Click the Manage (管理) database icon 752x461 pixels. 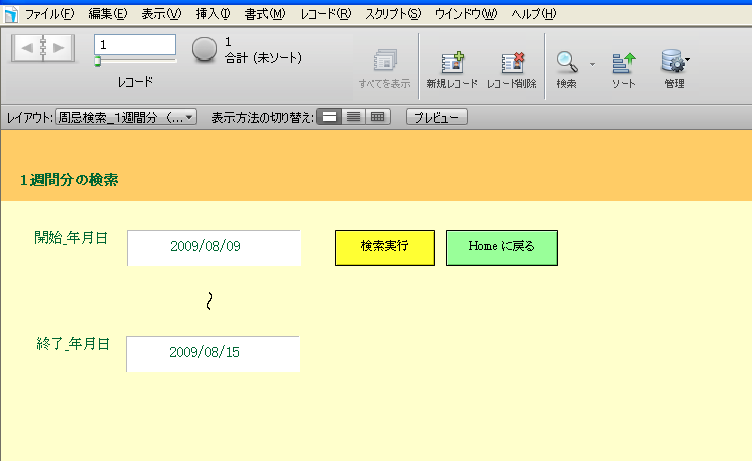click(673, 62)
